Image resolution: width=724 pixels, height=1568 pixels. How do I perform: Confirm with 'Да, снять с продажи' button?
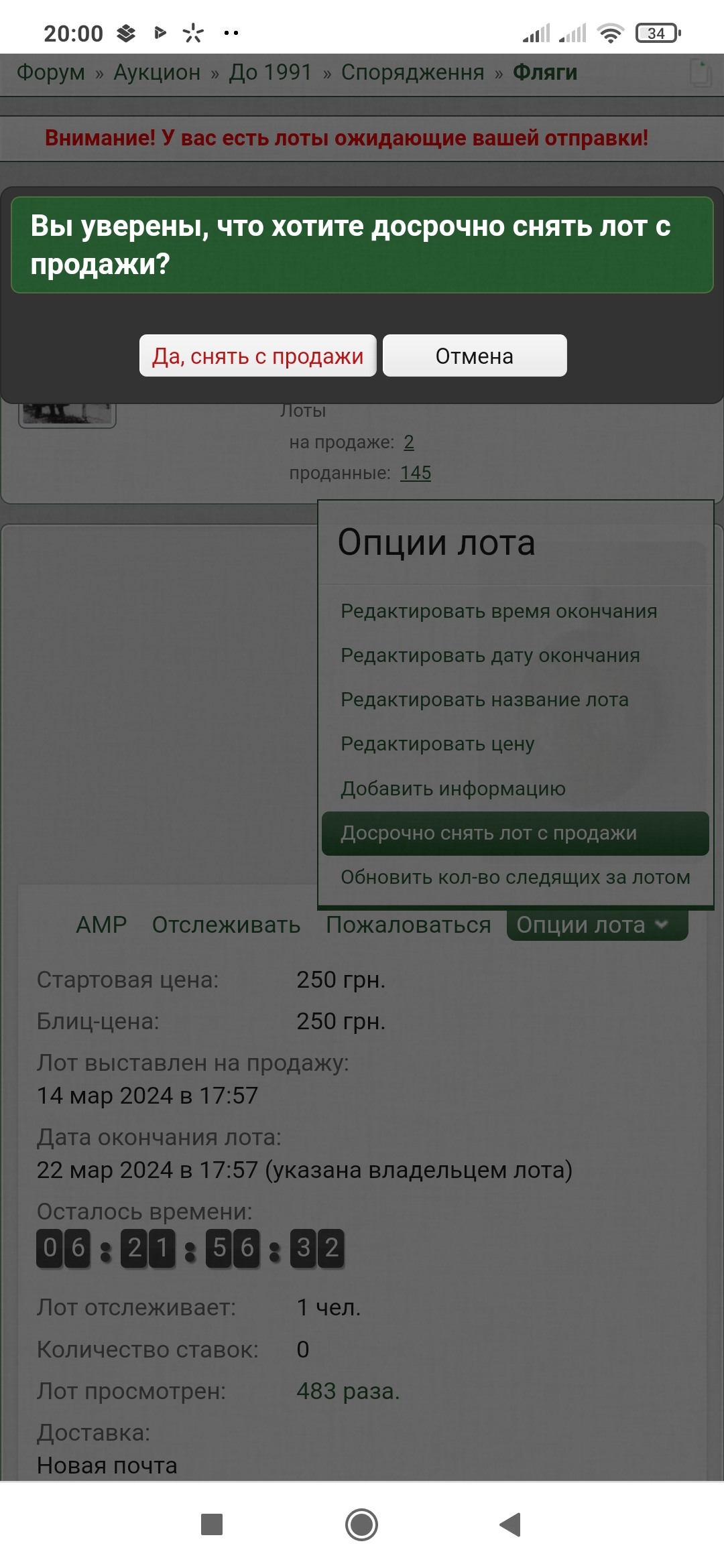click(258, 356)
